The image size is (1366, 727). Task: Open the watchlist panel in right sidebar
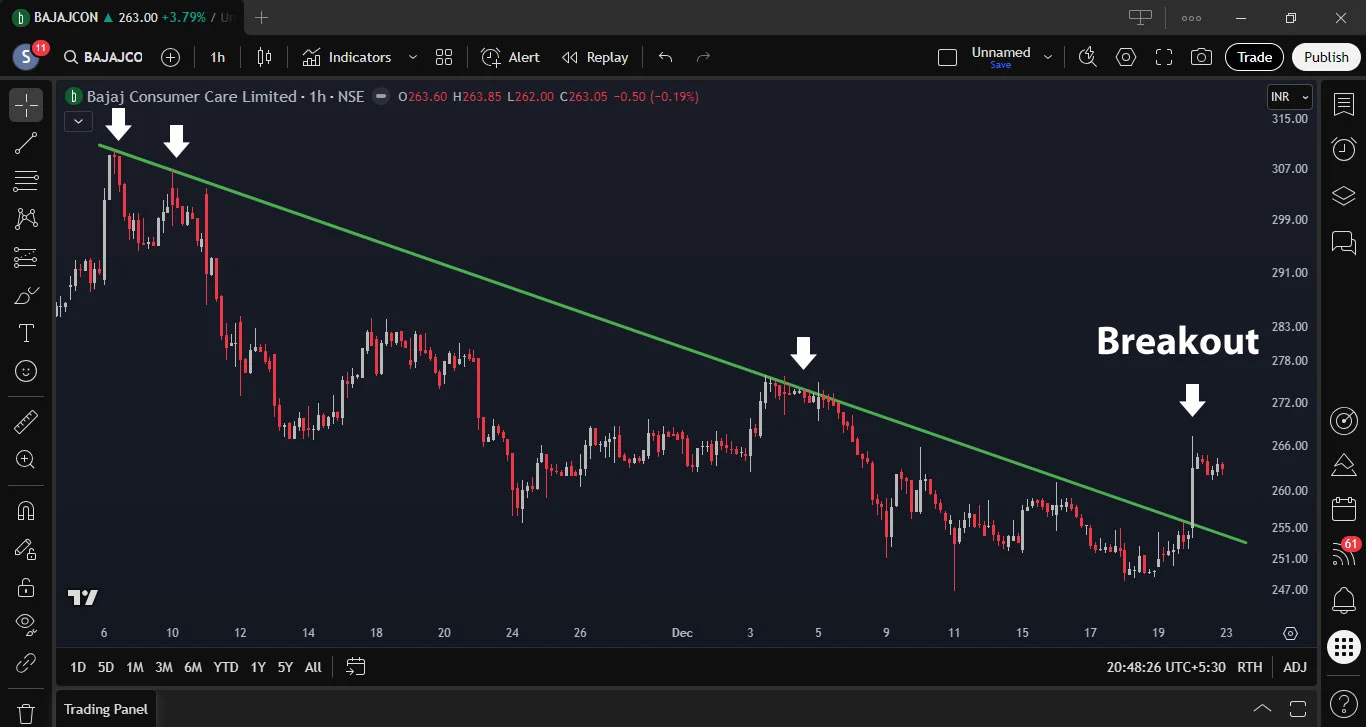coord(1344,105)
